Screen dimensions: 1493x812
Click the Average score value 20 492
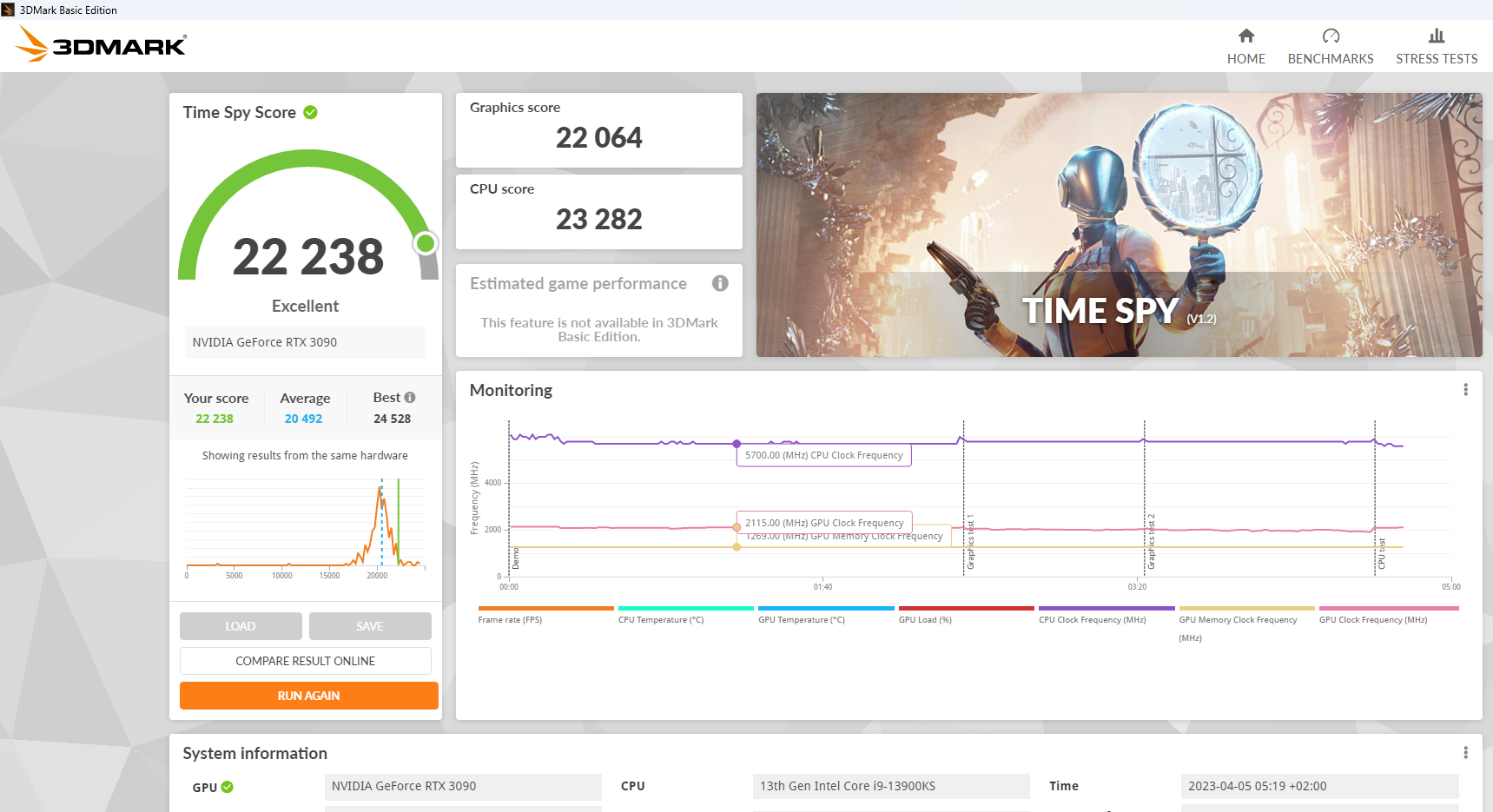303,419
